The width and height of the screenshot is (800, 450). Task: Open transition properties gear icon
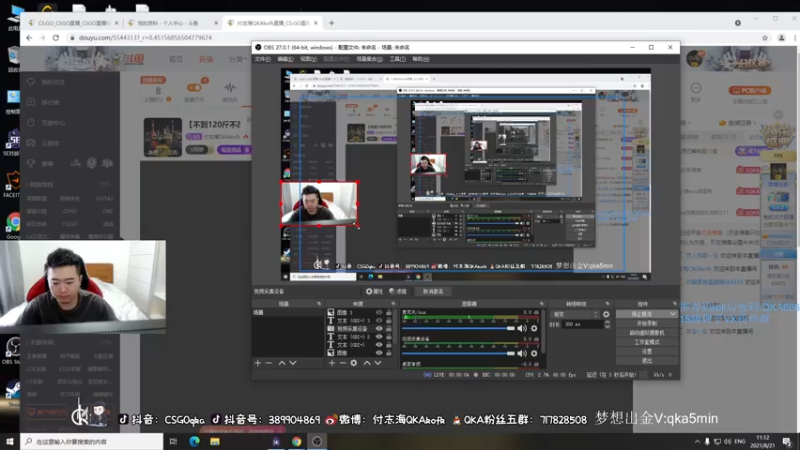(606, 314)
